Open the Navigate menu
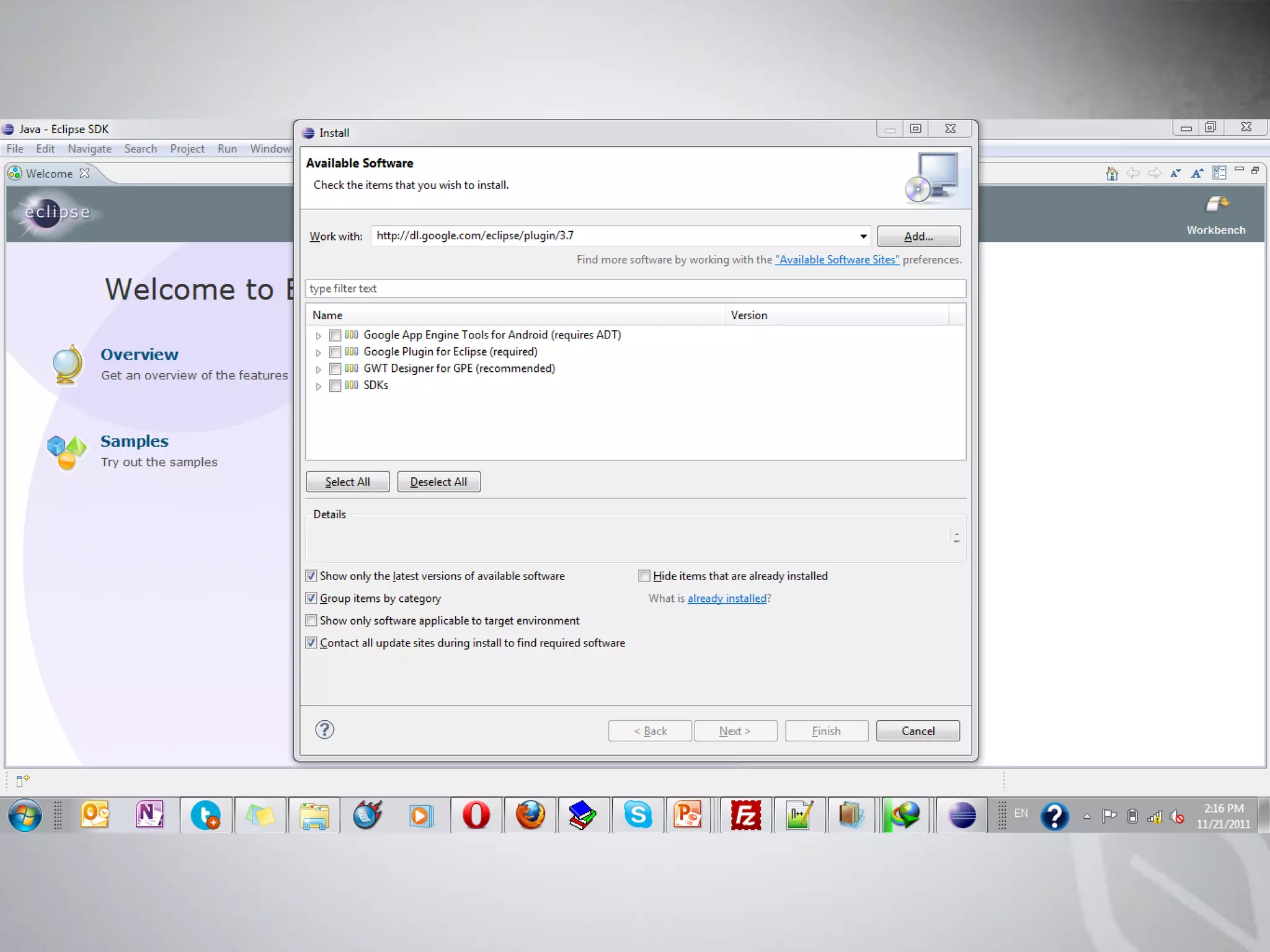Image resolution: width=1270 pixels, height=952 pixels. click(89, 149)
